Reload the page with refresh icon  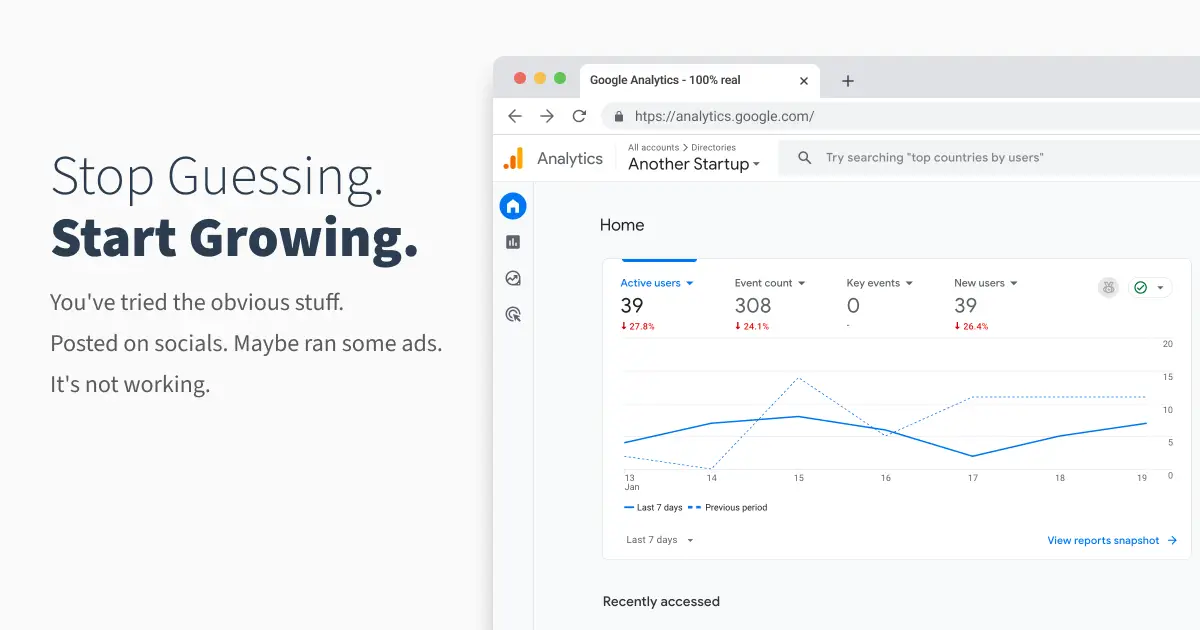point(579,116)
